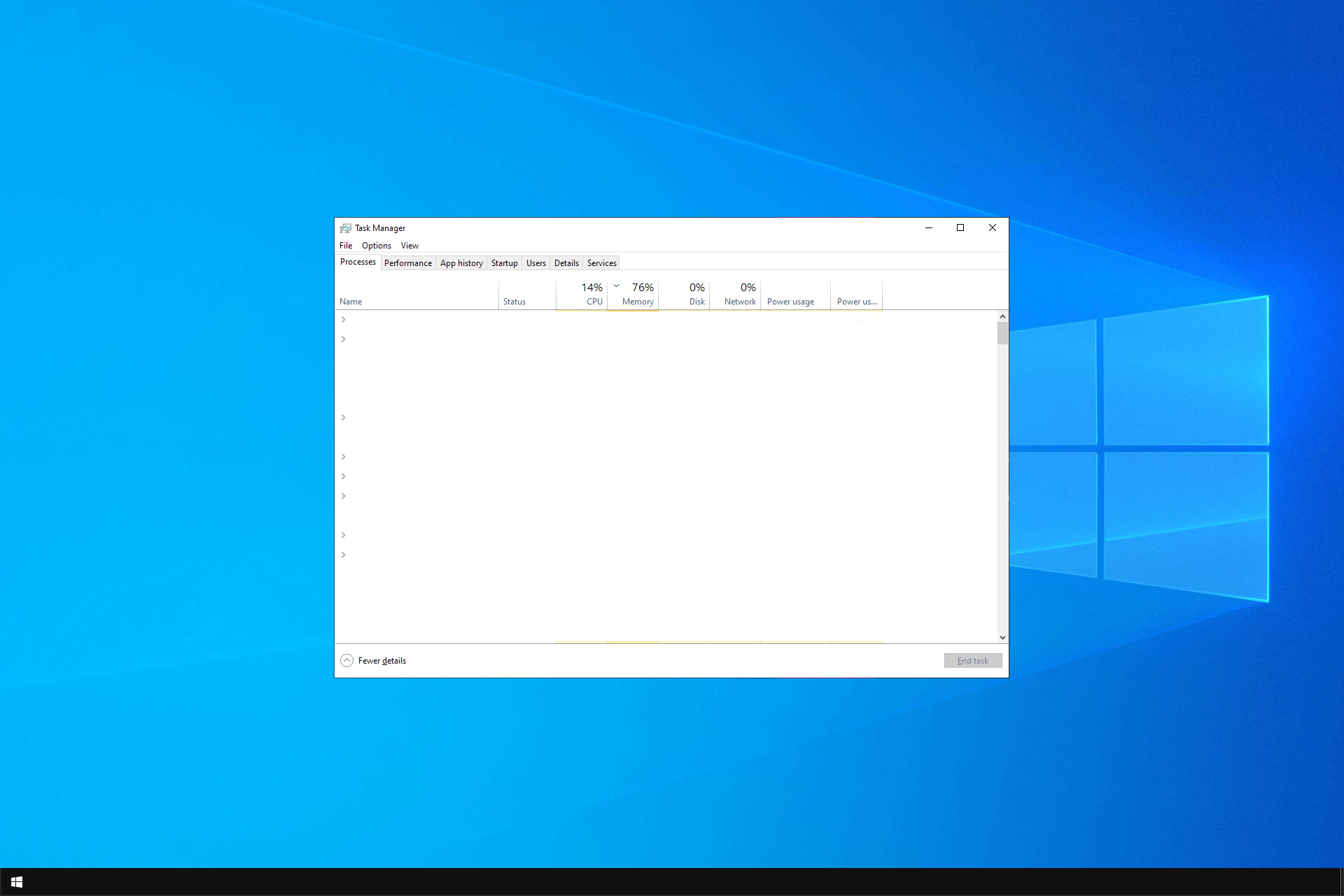The width and height of the screenshot is (1344, 896).
Task: Switch to the Services tab
Action: pyautogui.click(x=602, y=263)
